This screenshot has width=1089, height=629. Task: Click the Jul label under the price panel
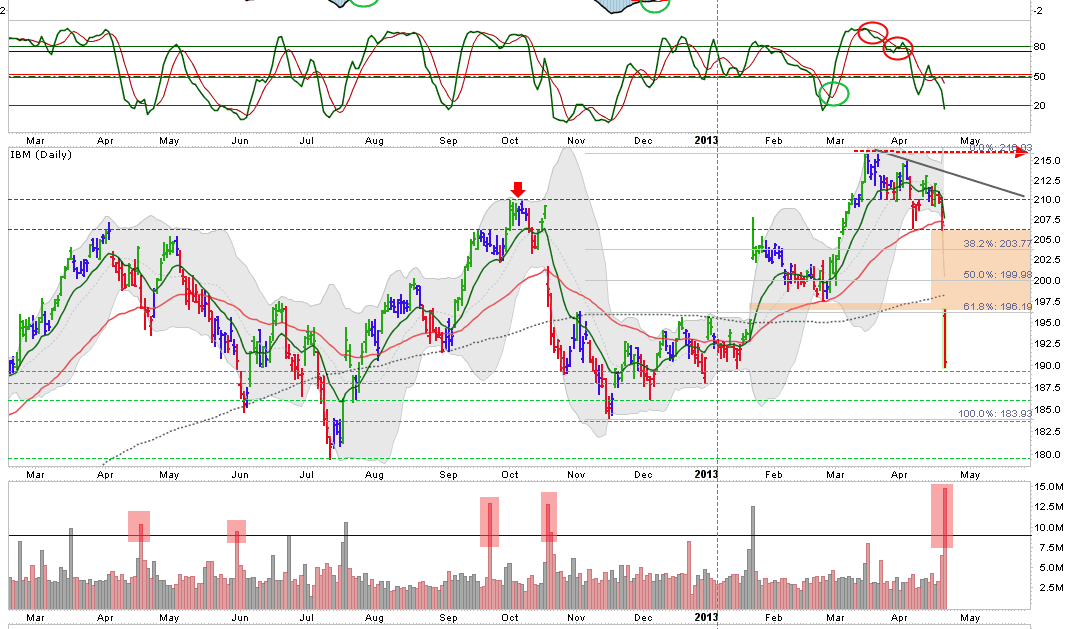click(306, 475)
